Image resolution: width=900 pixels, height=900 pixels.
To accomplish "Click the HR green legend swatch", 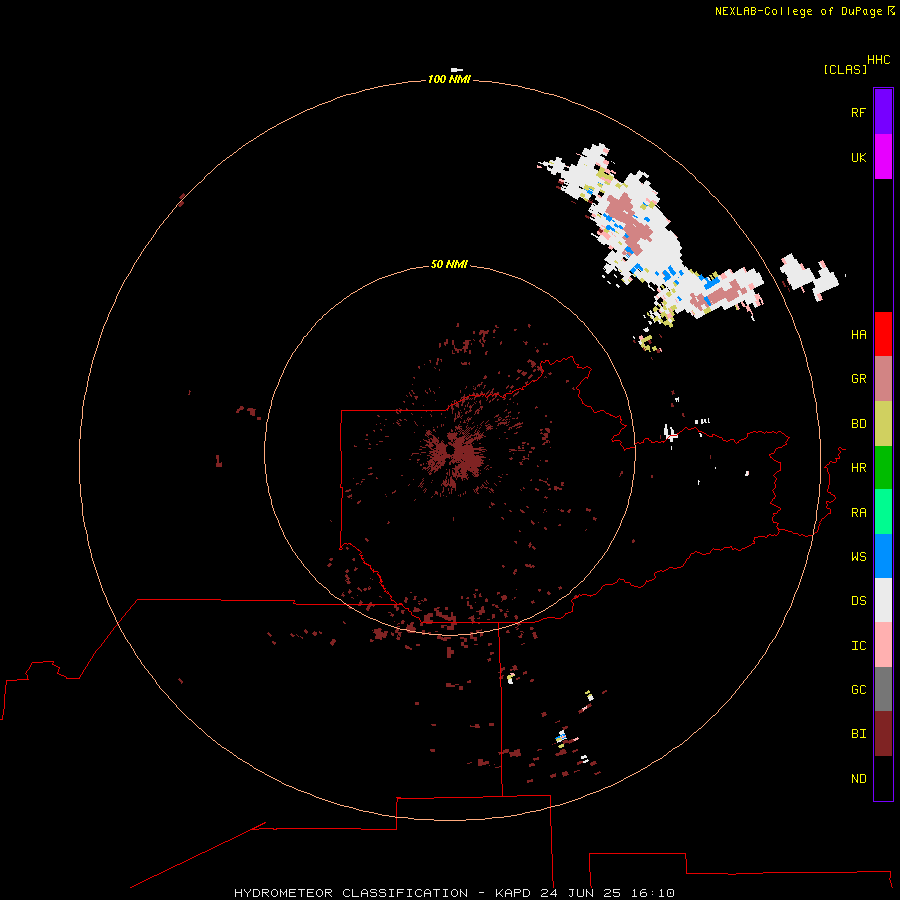I will (x=883, y=468).
